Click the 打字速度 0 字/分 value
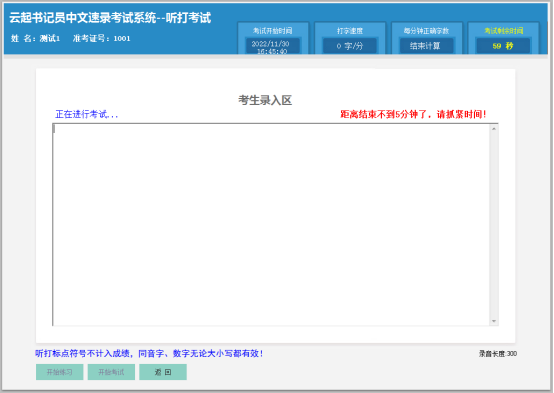This screenshot has height=393, width=554. click(x=349, y=46)
